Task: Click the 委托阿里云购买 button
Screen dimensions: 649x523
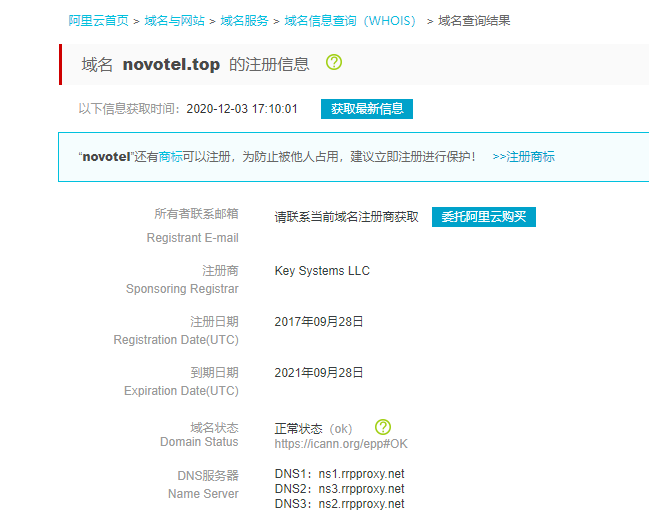Action: 483,217
